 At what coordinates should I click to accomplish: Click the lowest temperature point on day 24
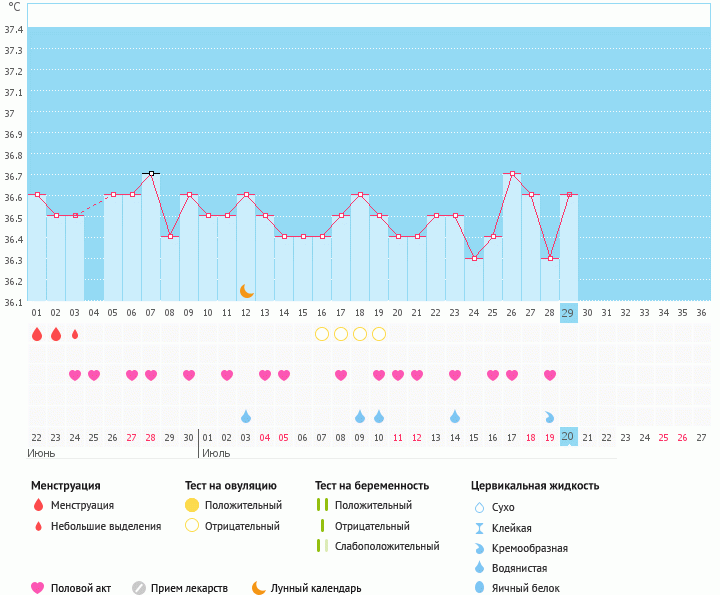[x=474, y=258]
